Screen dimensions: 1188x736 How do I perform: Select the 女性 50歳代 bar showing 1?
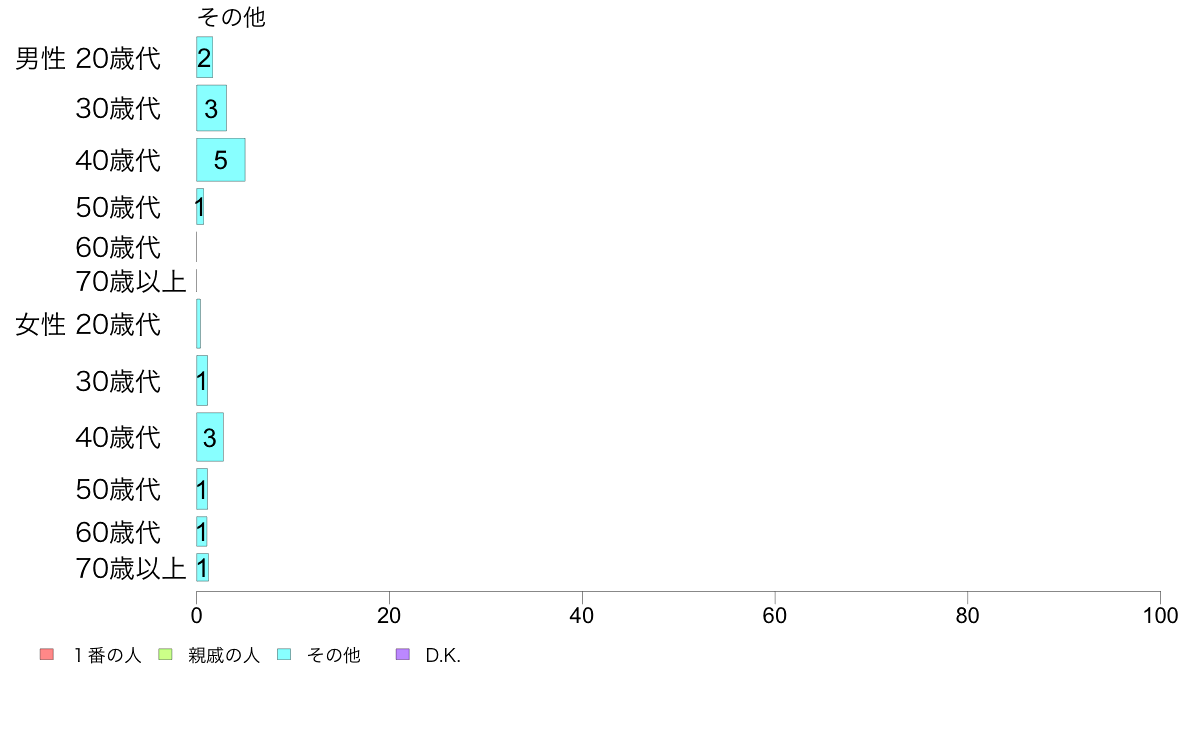[202, 489]
